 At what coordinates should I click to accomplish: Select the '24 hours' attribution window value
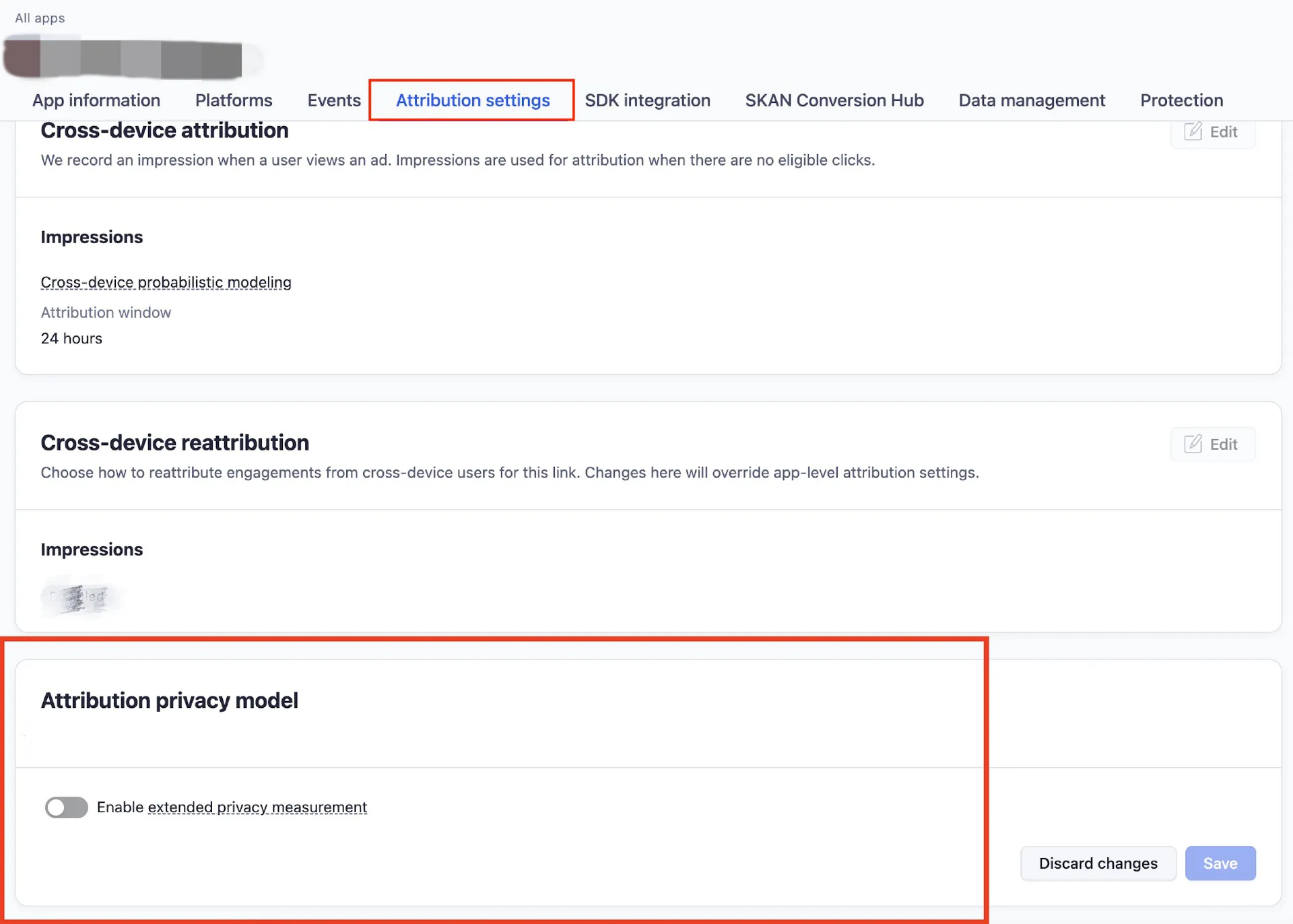(71, 338)
